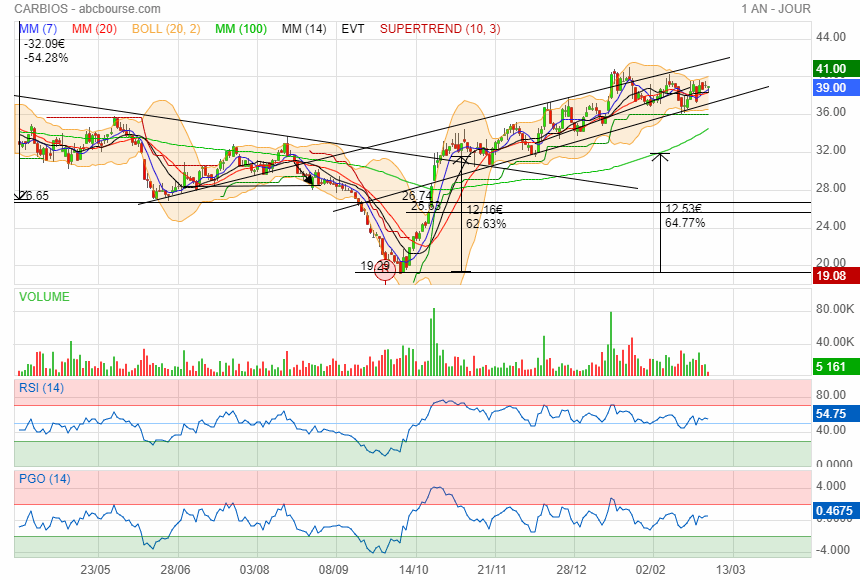Image resolution: width=860 pixels, height=580 pixels.
Task: Select the 02/02 date label
Action: pos(650,570)
